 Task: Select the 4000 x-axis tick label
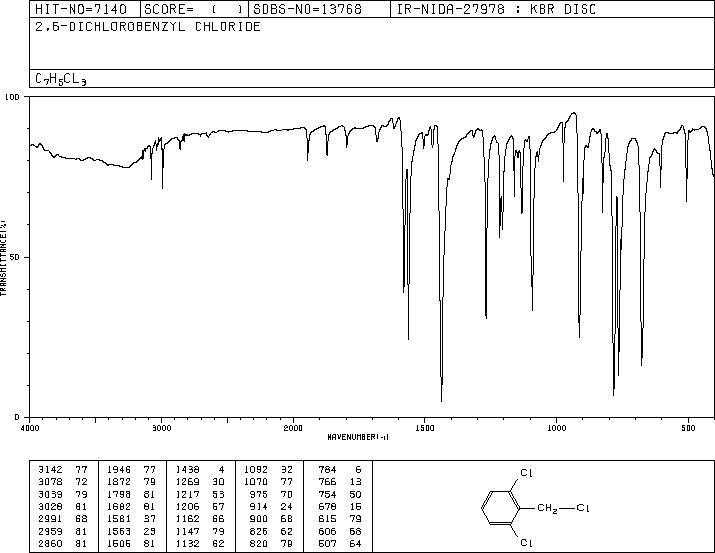tap(30, 428)
